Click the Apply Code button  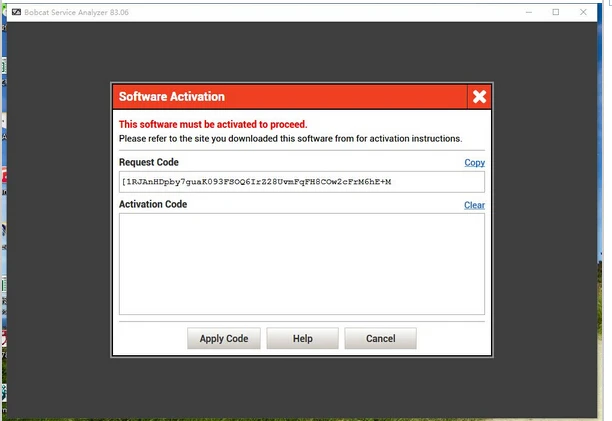pyautogui.click(x=224, y=338)
